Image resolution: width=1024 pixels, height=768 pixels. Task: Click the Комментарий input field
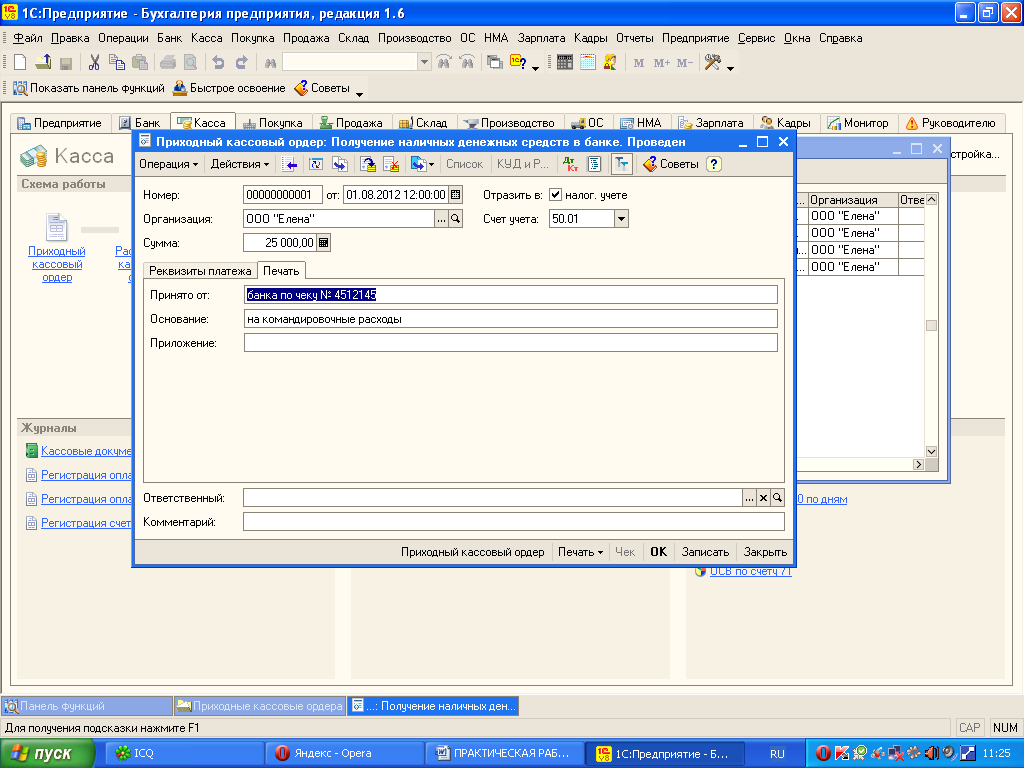pos(513,522)
